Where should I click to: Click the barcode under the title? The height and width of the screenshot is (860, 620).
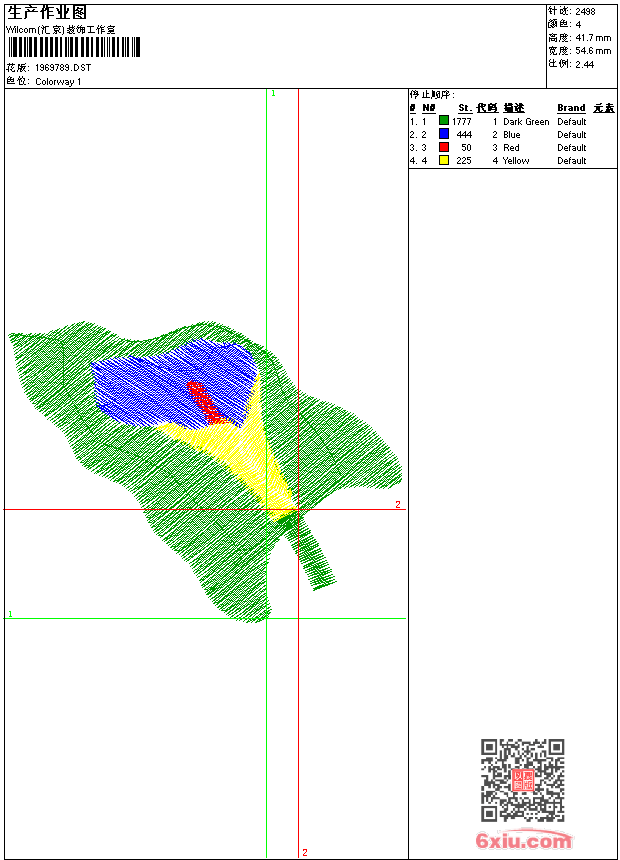click(x=74, y=47)
